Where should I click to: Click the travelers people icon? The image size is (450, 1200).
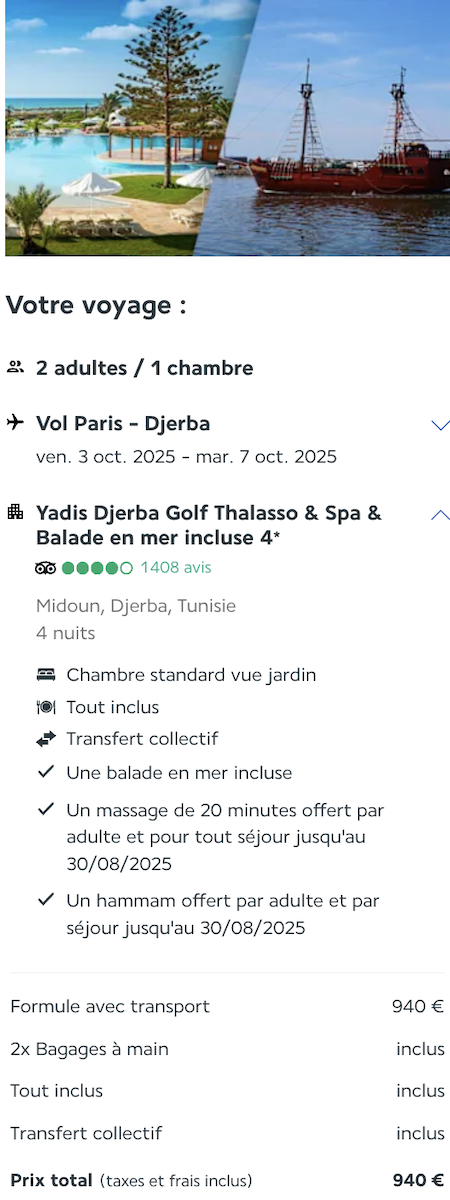[15, 367]
